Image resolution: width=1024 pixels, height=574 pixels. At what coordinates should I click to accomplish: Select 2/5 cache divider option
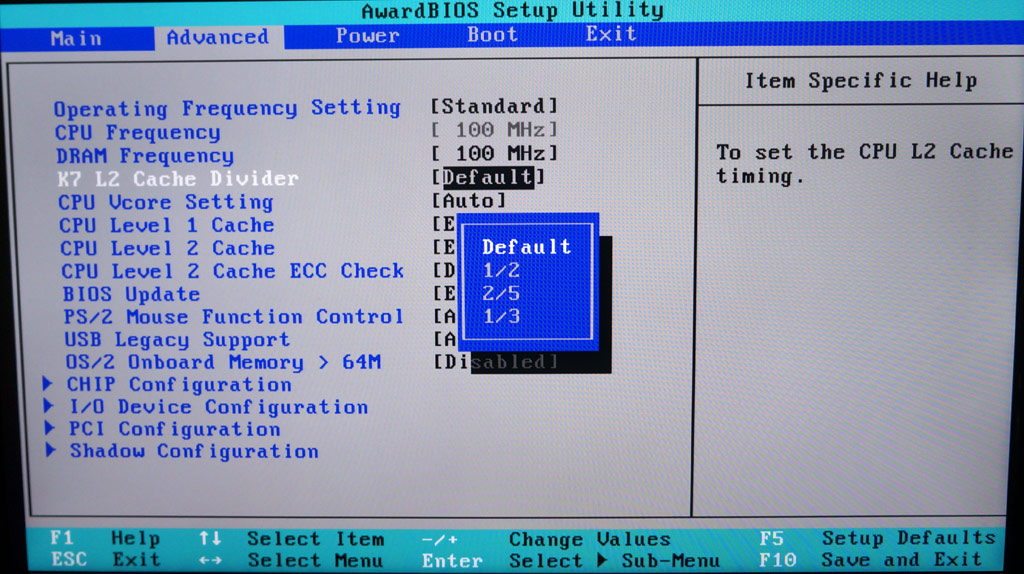click(x=502, y=293)
